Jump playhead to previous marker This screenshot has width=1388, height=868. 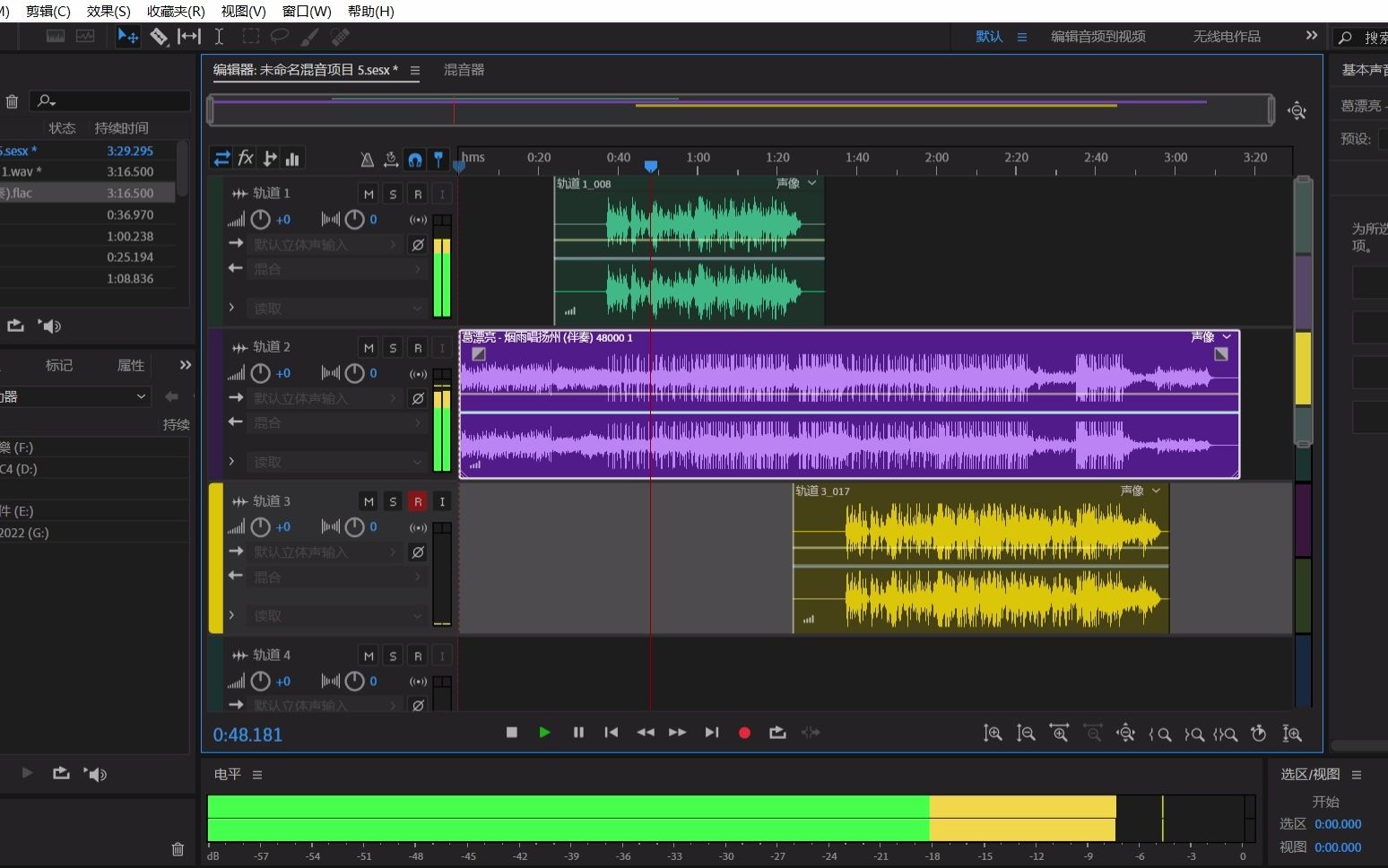pyautogui.click(x=612, y=733)
